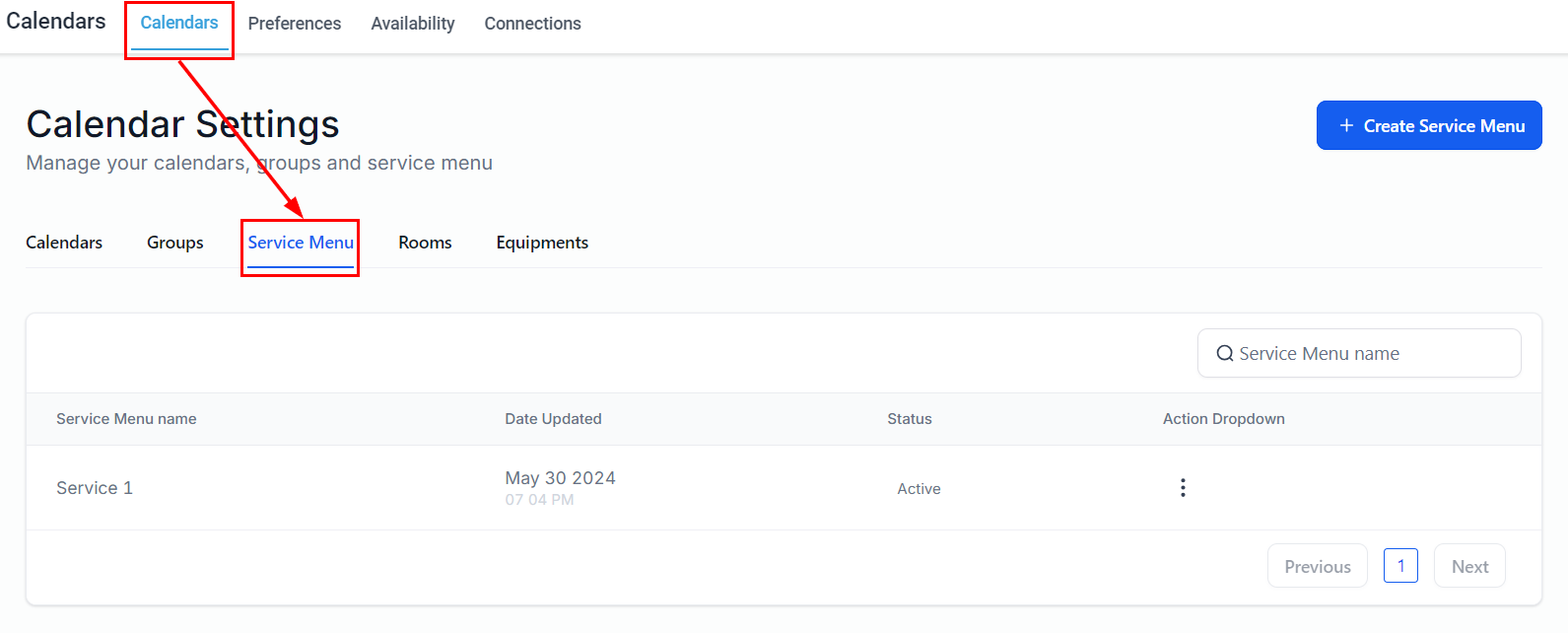This screenshot has width=1568, height=633.
Task: Click the Service Menu name column header
Action: (x=126, y=419)
